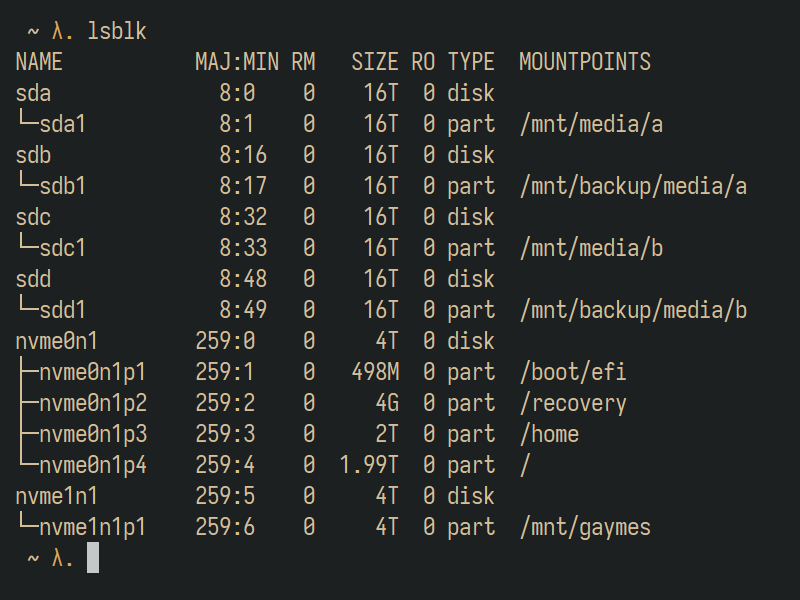Click the 8:0 device number
This screenshot has height=600, width=800.
(237, 93)
